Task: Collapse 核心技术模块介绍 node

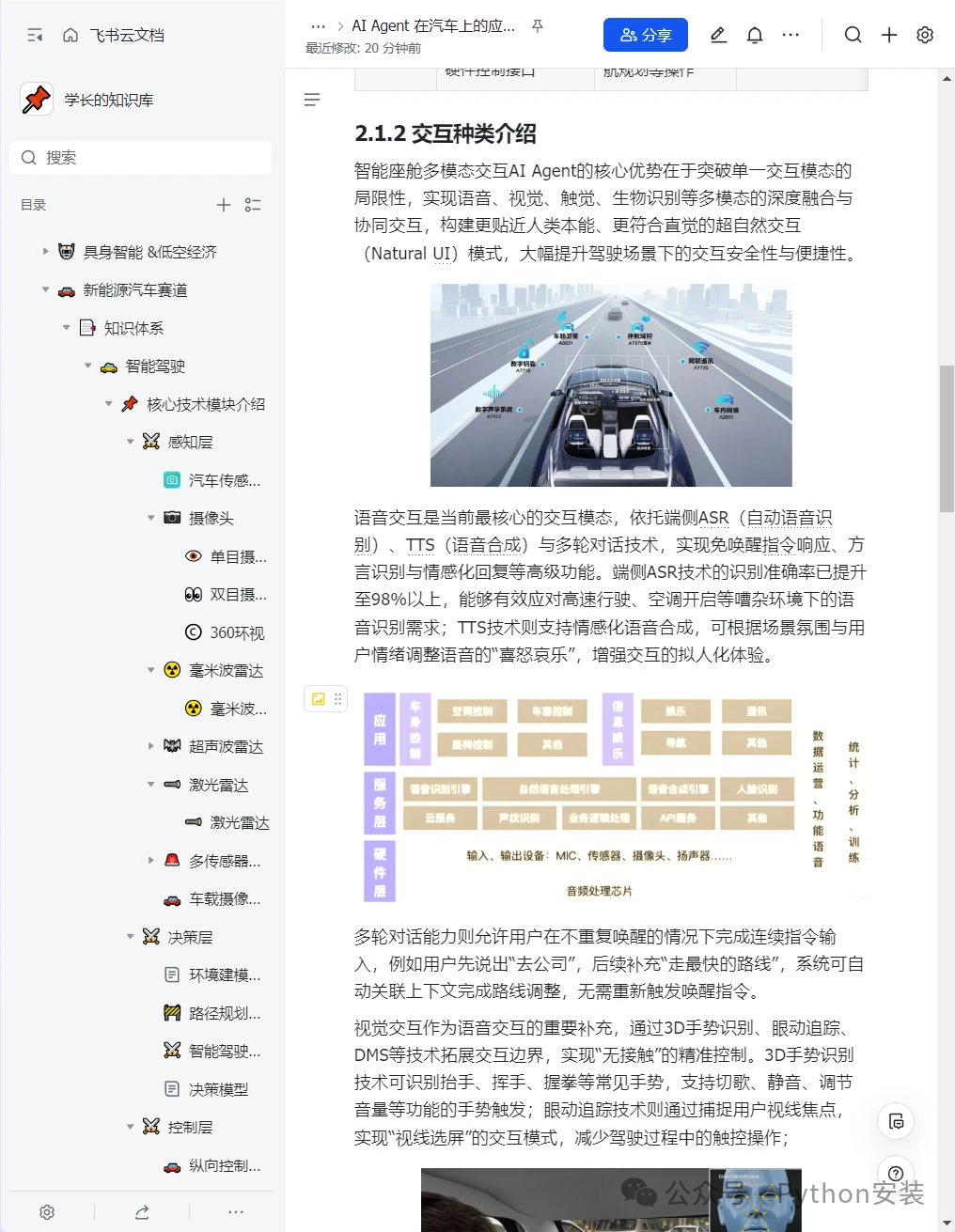Action: click(x=109, y=404)
